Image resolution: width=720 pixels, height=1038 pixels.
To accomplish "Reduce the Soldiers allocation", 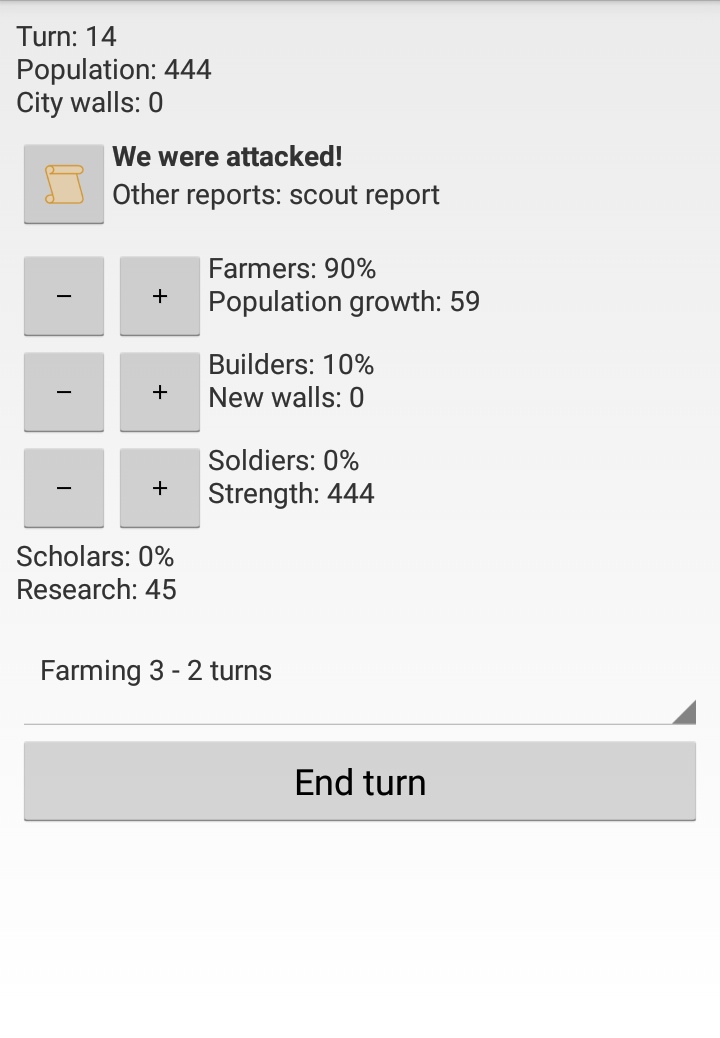I will click(x=64, y=488).
